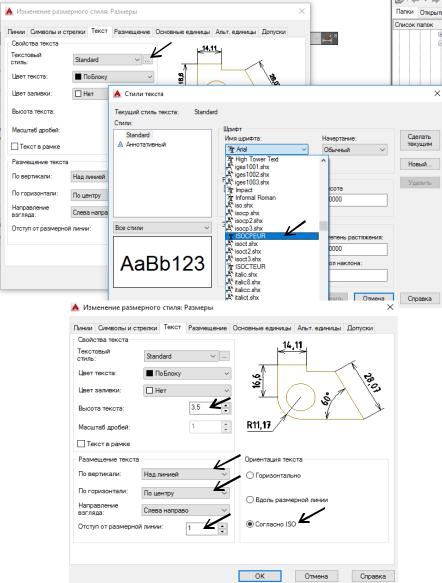Expand Цвет заливки dropdown in lower dialog
The image size is (442, 583).
(x=187, y=390)
